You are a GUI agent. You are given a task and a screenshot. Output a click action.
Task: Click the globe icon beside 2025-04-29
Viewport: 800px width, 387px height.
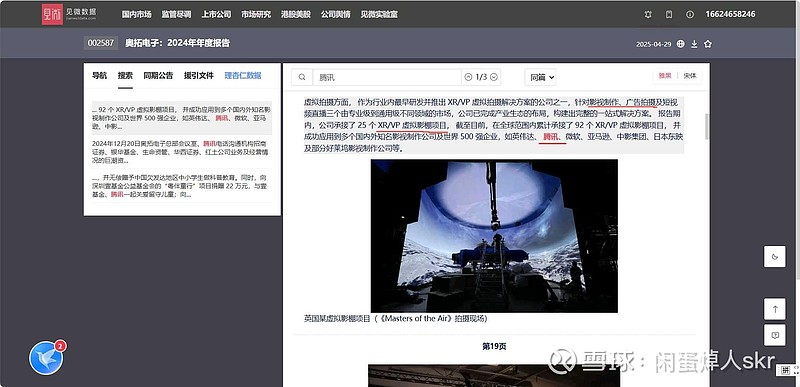pyautogui.click(x=681, y=44)
